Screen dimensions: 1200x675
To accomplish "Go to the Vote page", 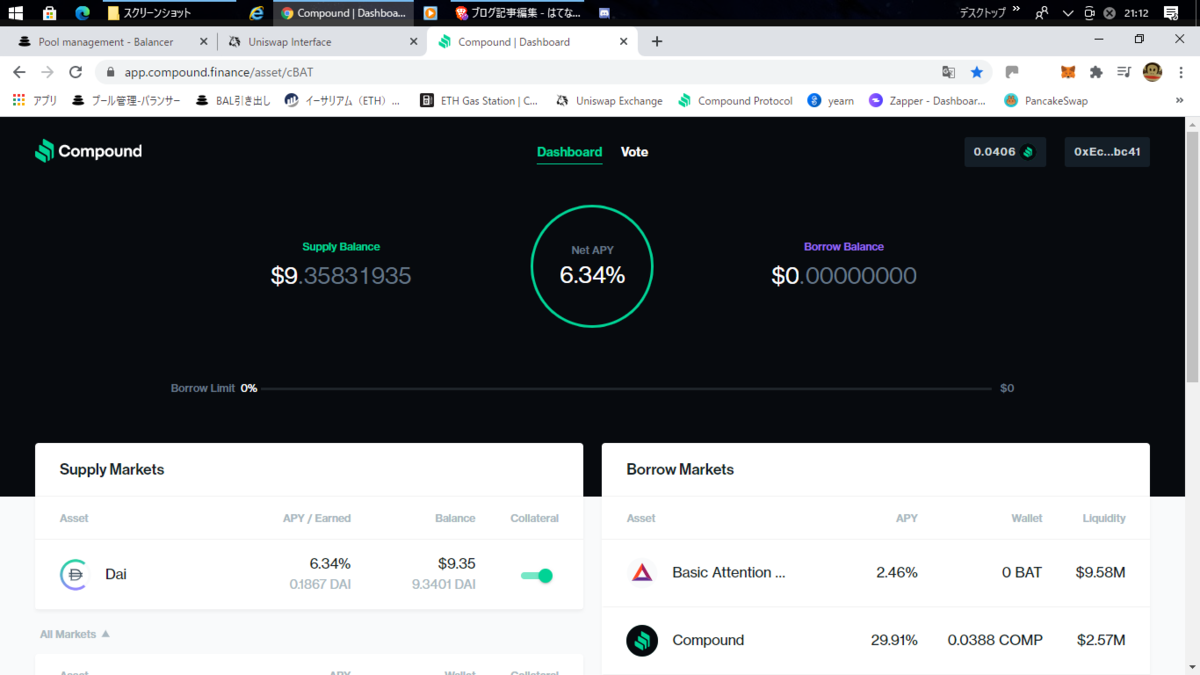I will (x=634, y=152).
